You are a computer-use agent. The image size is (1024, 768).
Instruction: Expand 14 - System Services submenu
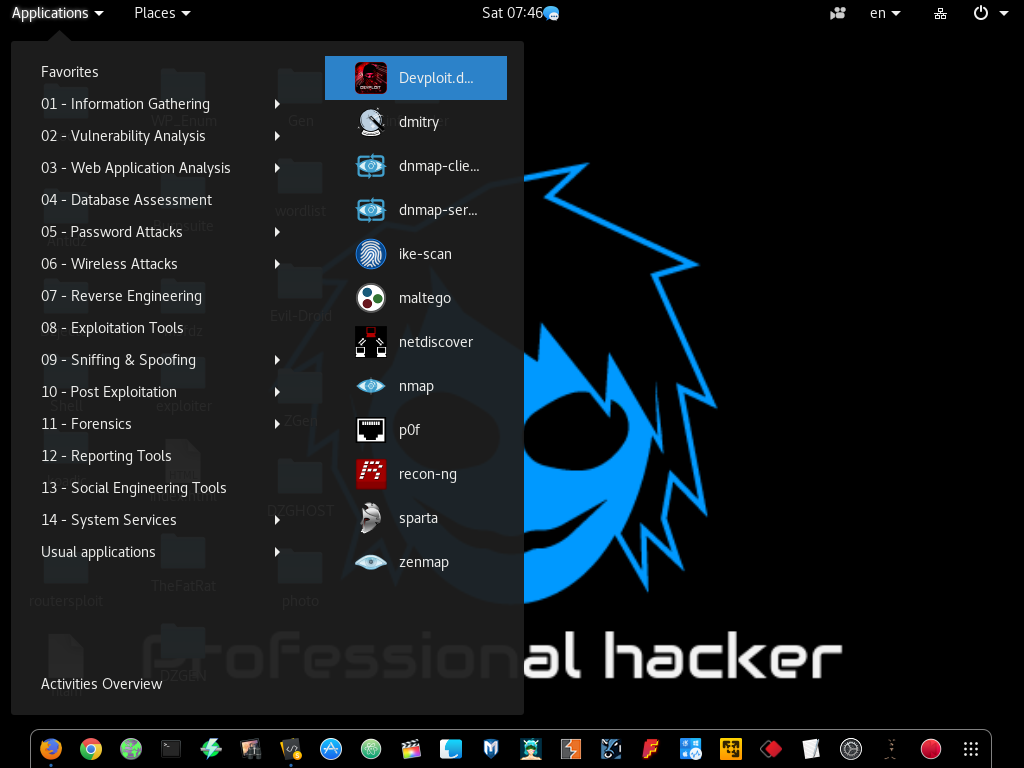(278, 520)
